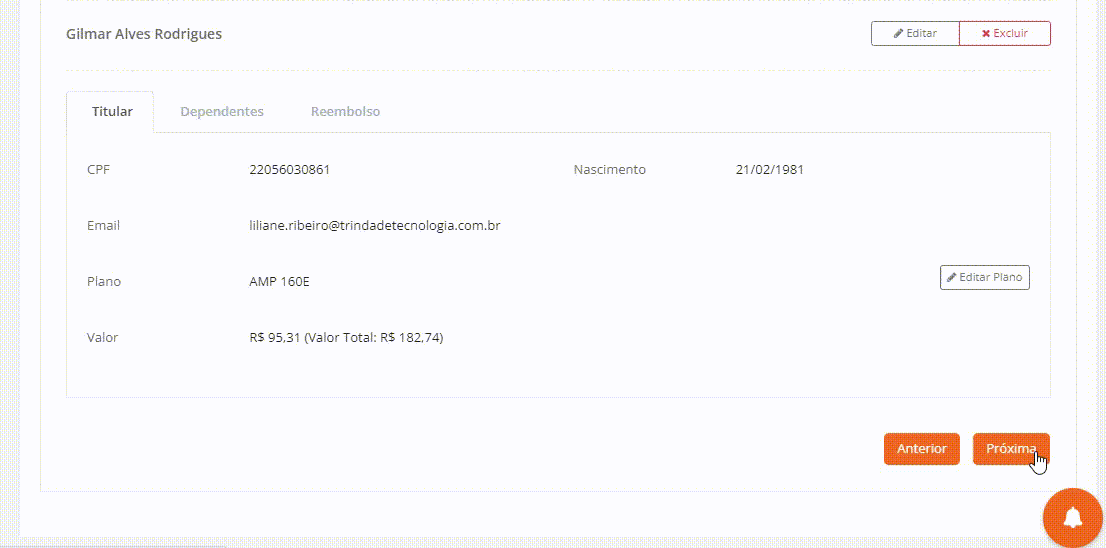1106x548 pixels.
Task: Switch to the Titular tab
Action: tap(110, 111)
